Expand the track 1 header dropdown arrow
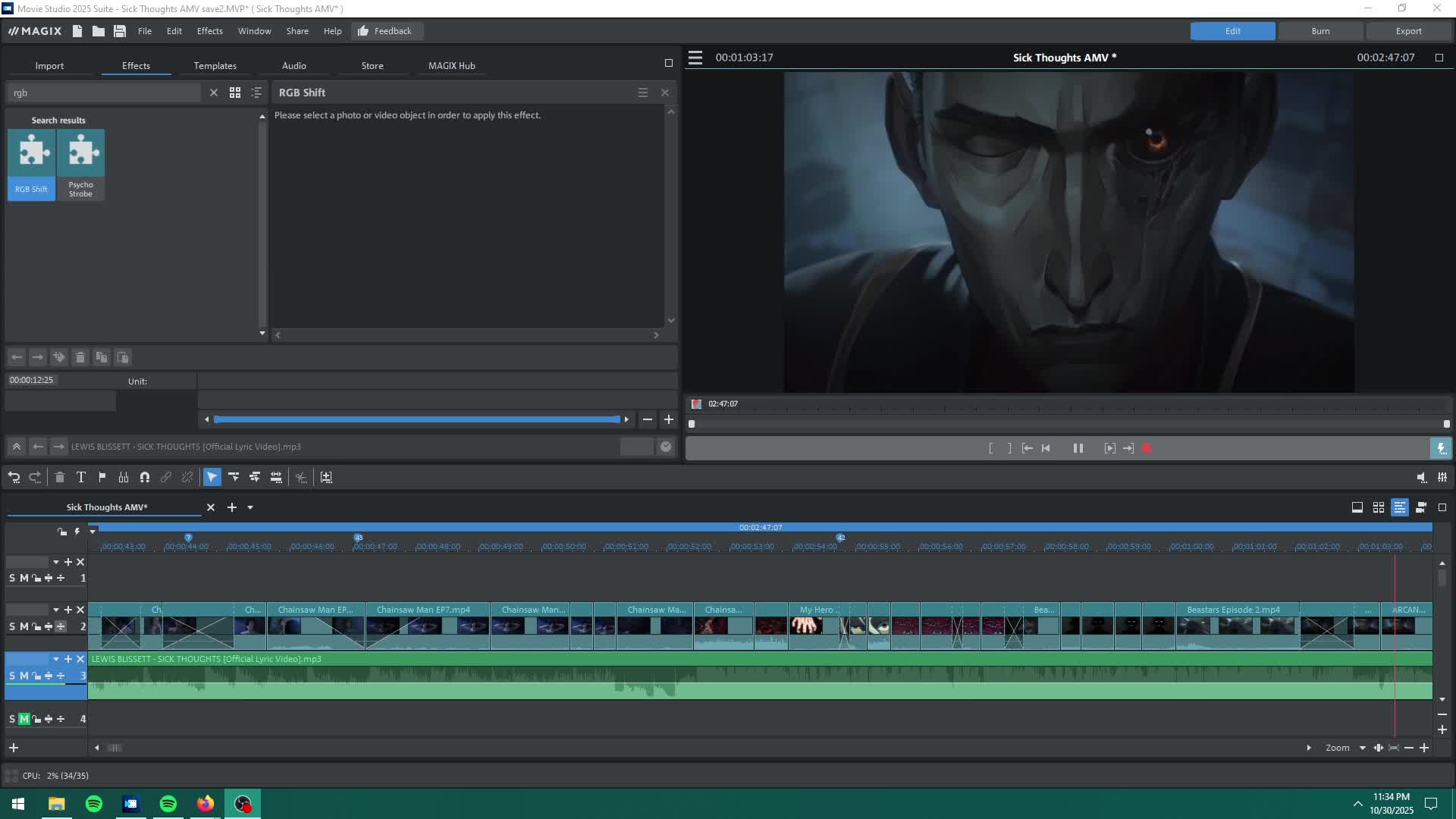Screen dimensions: 1456x819 pos(55,562)
